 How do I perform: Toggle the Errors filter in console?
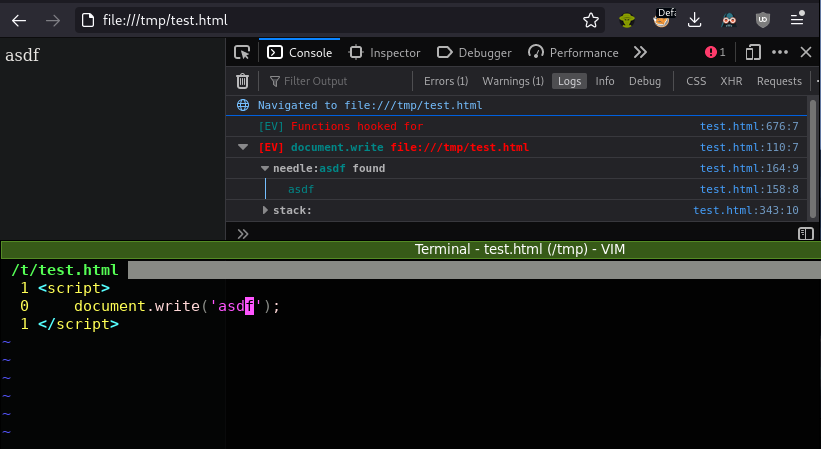[x=445, y=81]
